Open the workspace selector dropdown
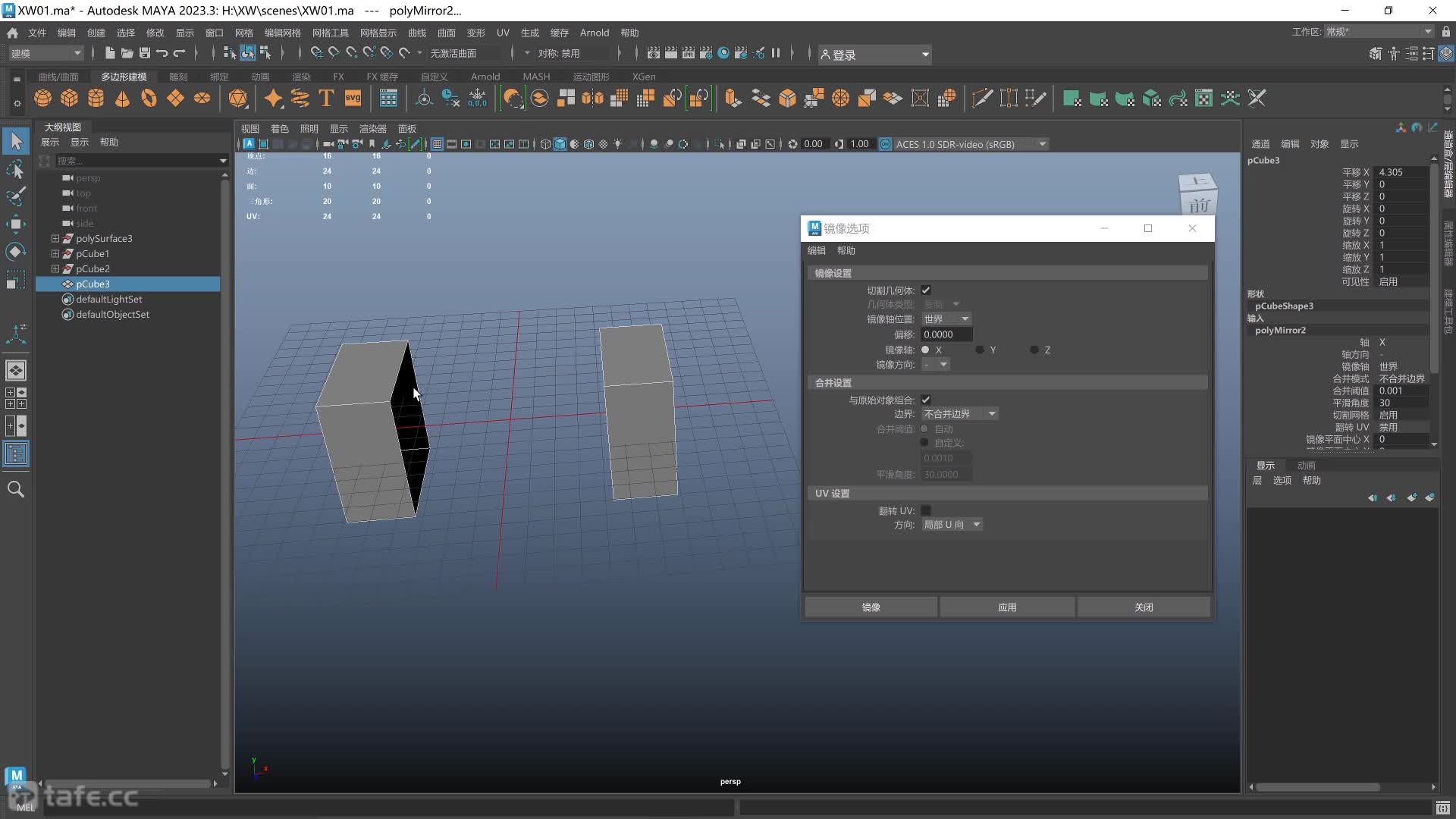1456x819 pixels. (1379, 32)
